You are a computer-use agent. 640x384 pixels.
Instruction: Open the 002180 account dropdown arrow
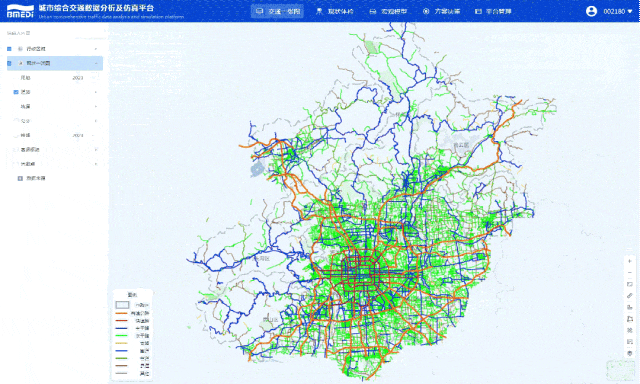pos(630,11)
